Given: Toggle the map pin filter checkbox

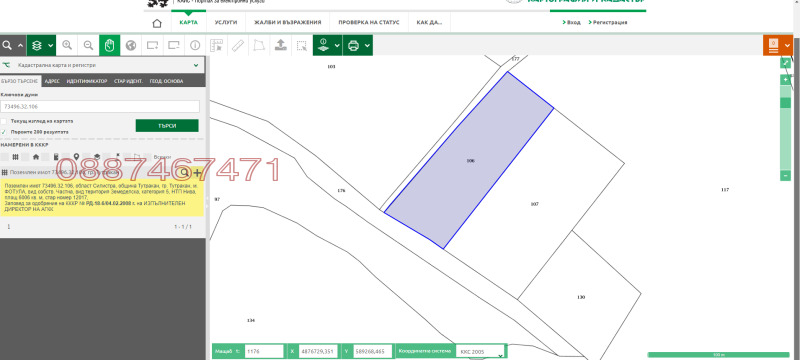Looking at the screenshot, I should (x=66, y=157).
